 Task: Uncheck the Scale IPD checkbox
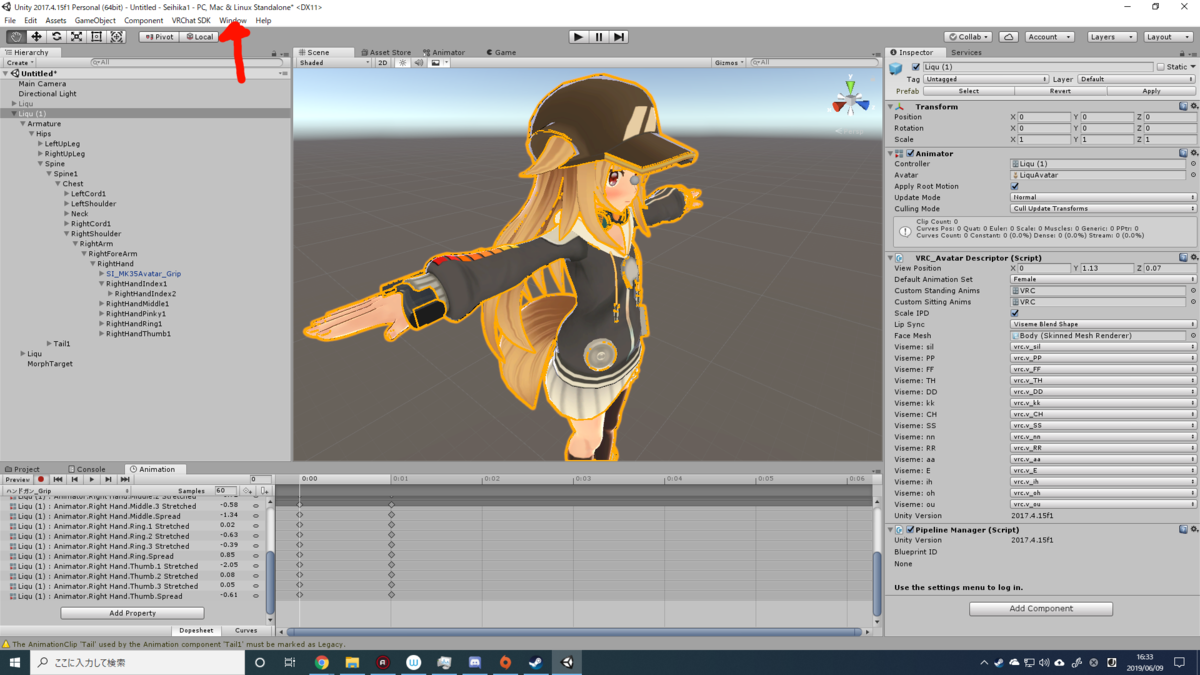point(1015,313)
